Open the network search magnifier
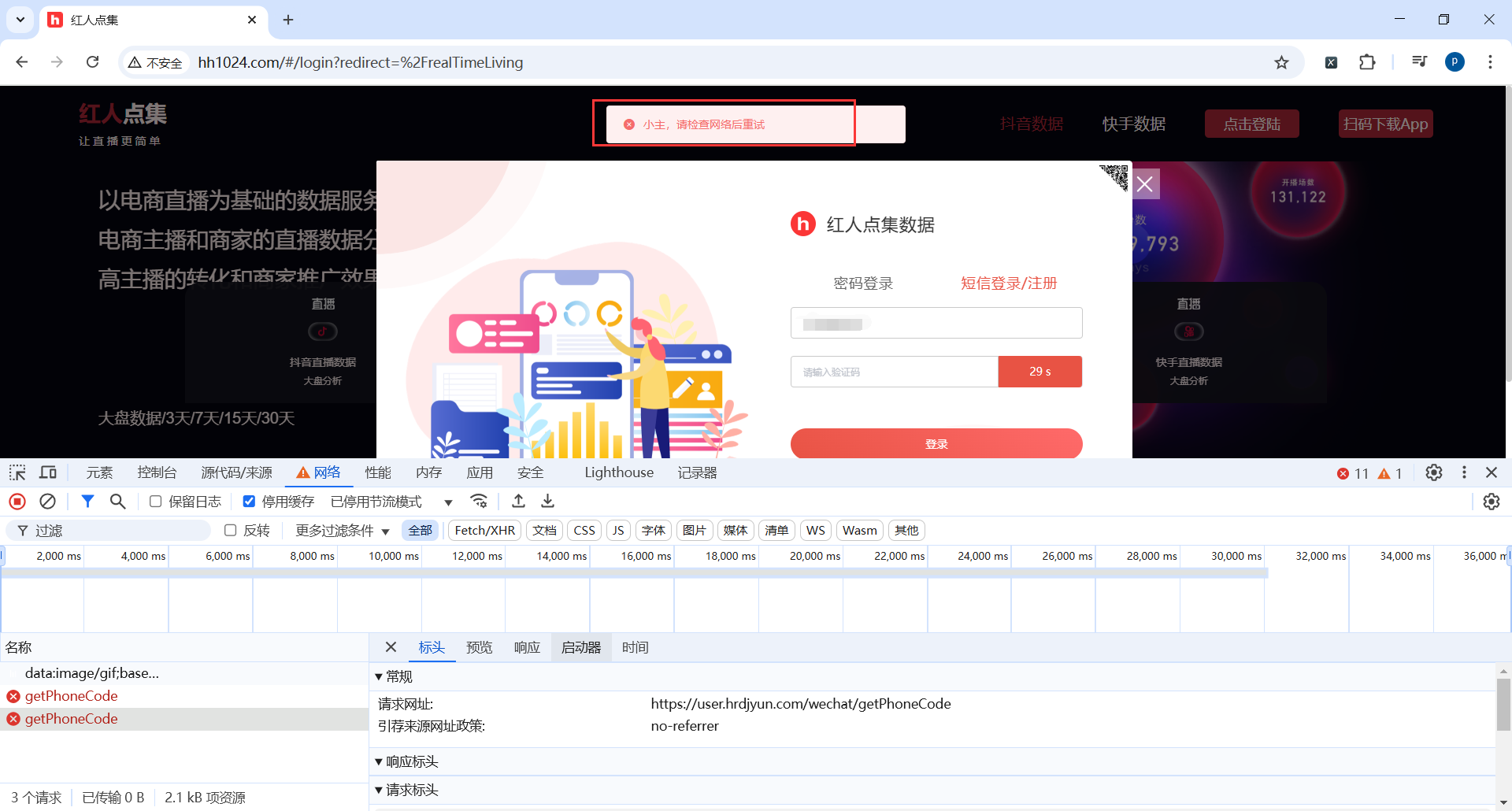This screenshot has height=811, width=1512. [117, 502]
